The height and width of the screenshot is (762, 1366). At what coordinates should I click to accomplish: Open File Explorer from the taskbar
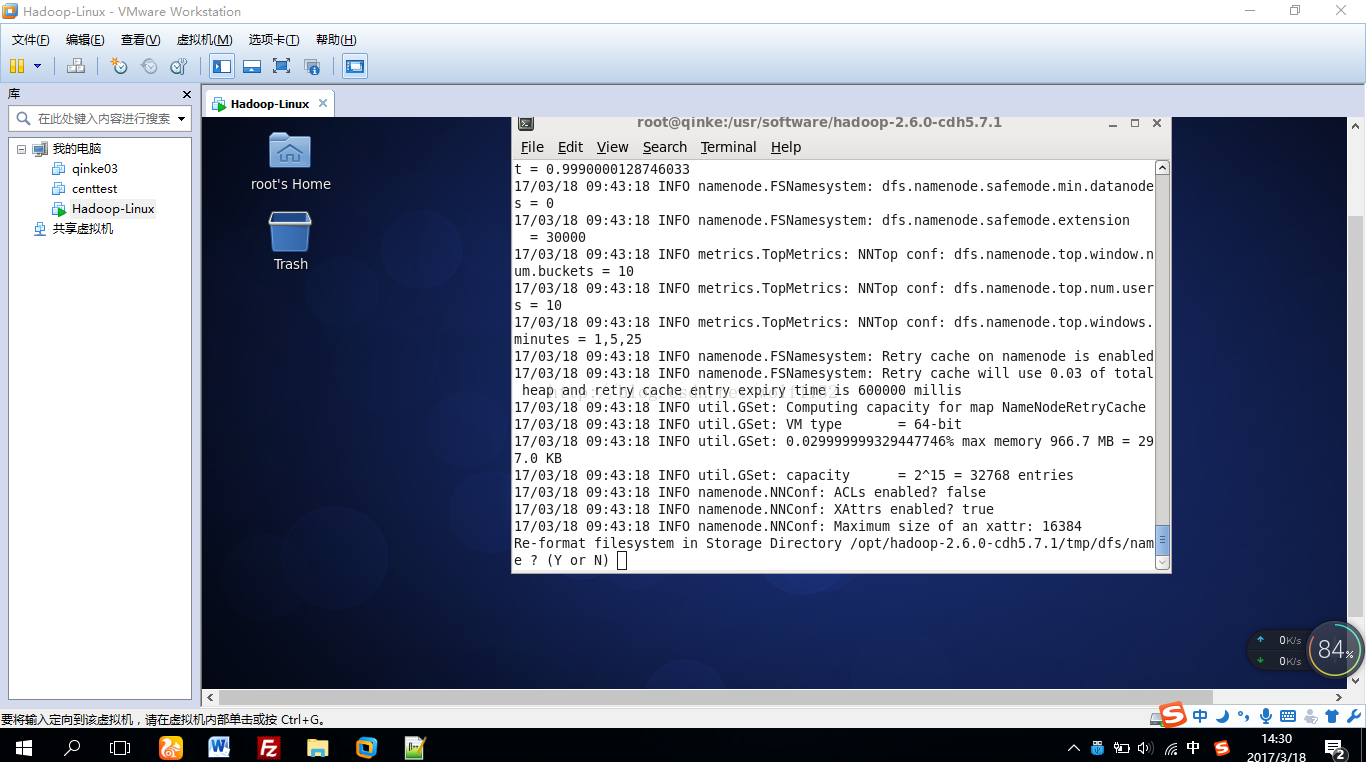coord(317,747)
